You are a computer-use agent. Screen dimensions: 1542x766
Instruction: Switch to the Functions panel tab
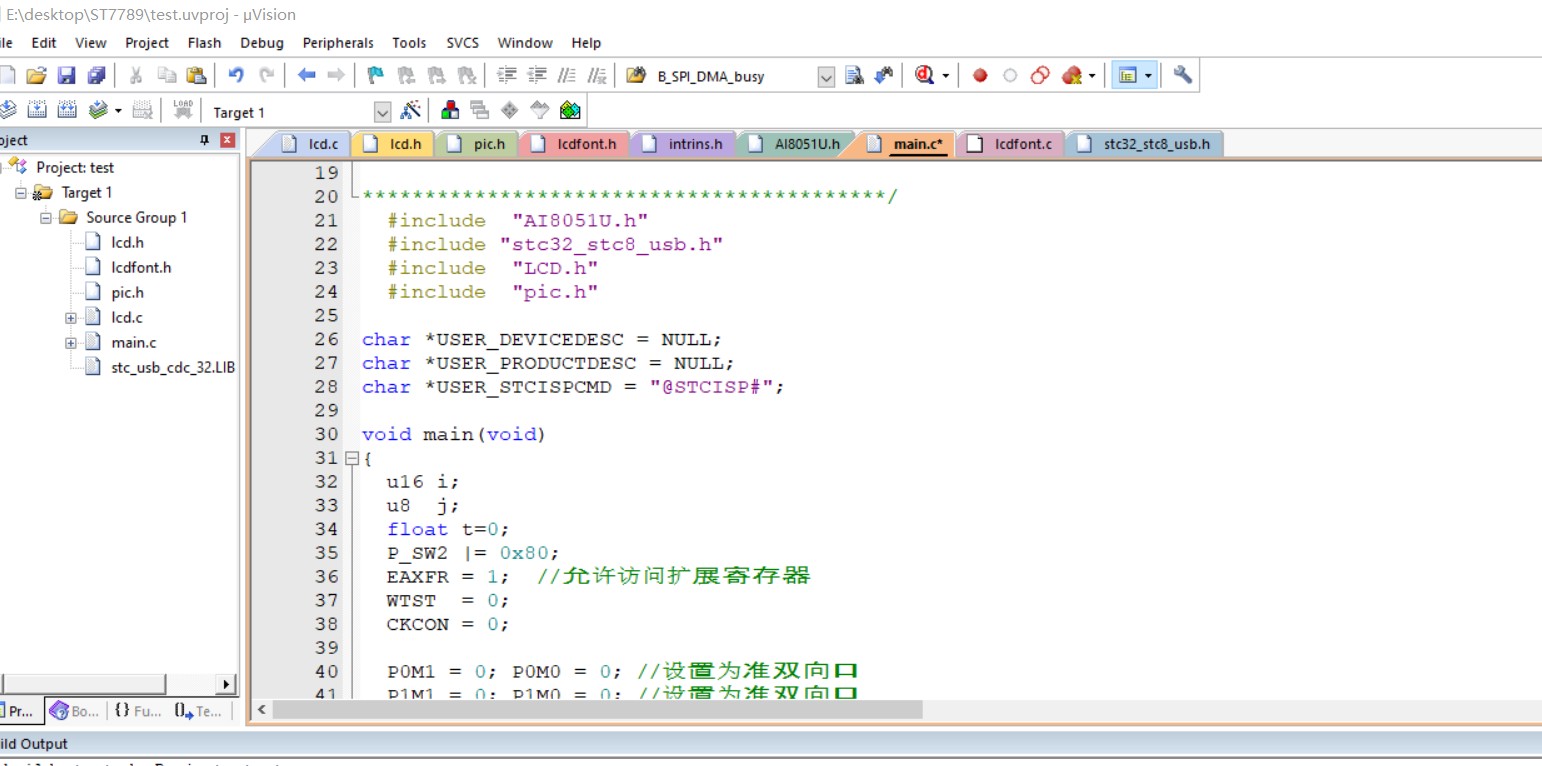136,711
